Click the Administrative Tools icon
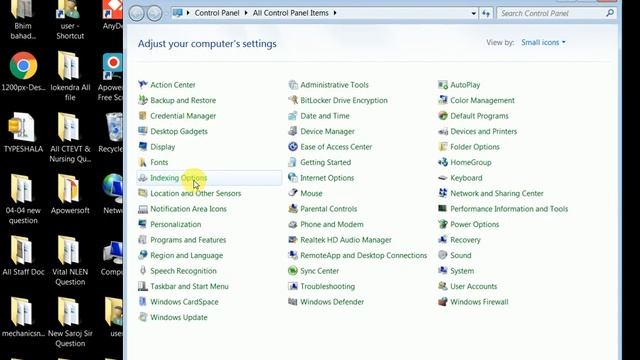The width and height of the screenshot is (640, 360). pyautogui.click(x=293, y=84)
